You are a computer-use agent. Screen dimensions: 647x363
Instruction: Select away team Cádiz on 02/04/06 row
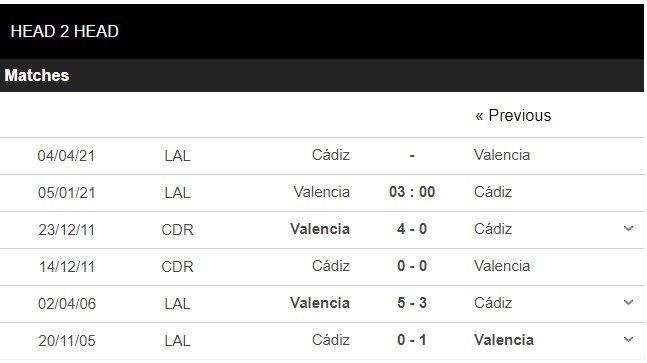tap(493, 303)
